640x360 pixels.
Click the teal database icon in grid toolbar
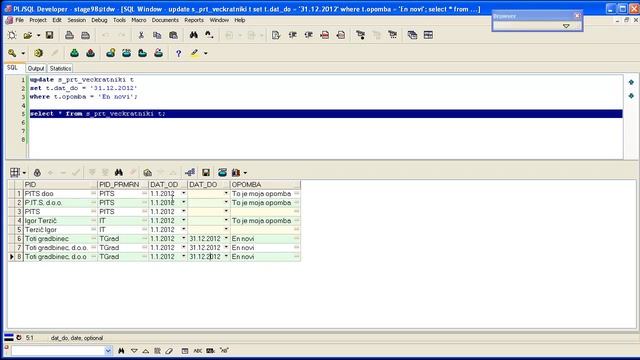click(222, 173)
